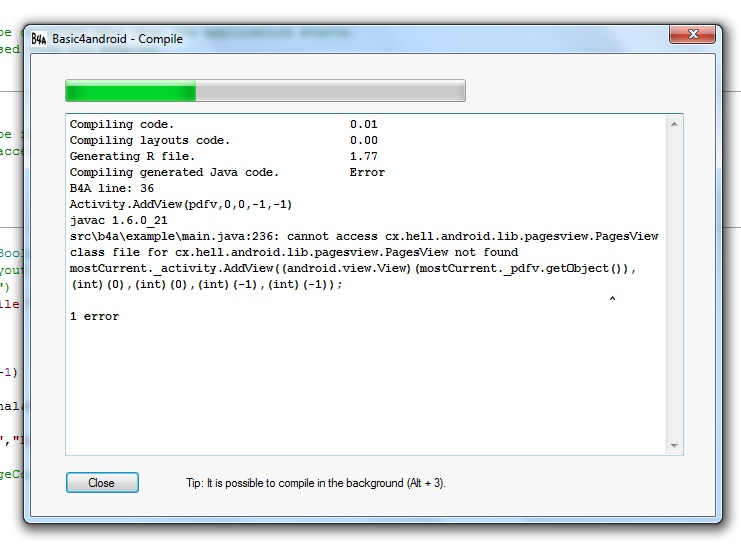The width and height of the screenshot is (741, 551).
Task: Click the Close button in the Compile dialog
Action: (x=102, y=482)
